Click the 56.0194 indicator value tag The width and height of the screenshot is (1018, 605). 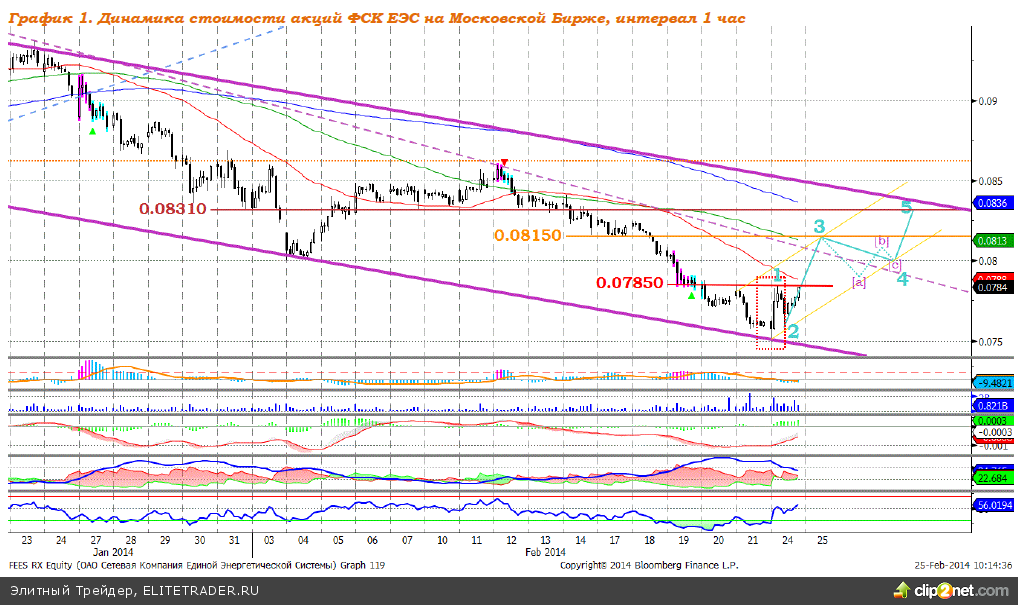992,507
